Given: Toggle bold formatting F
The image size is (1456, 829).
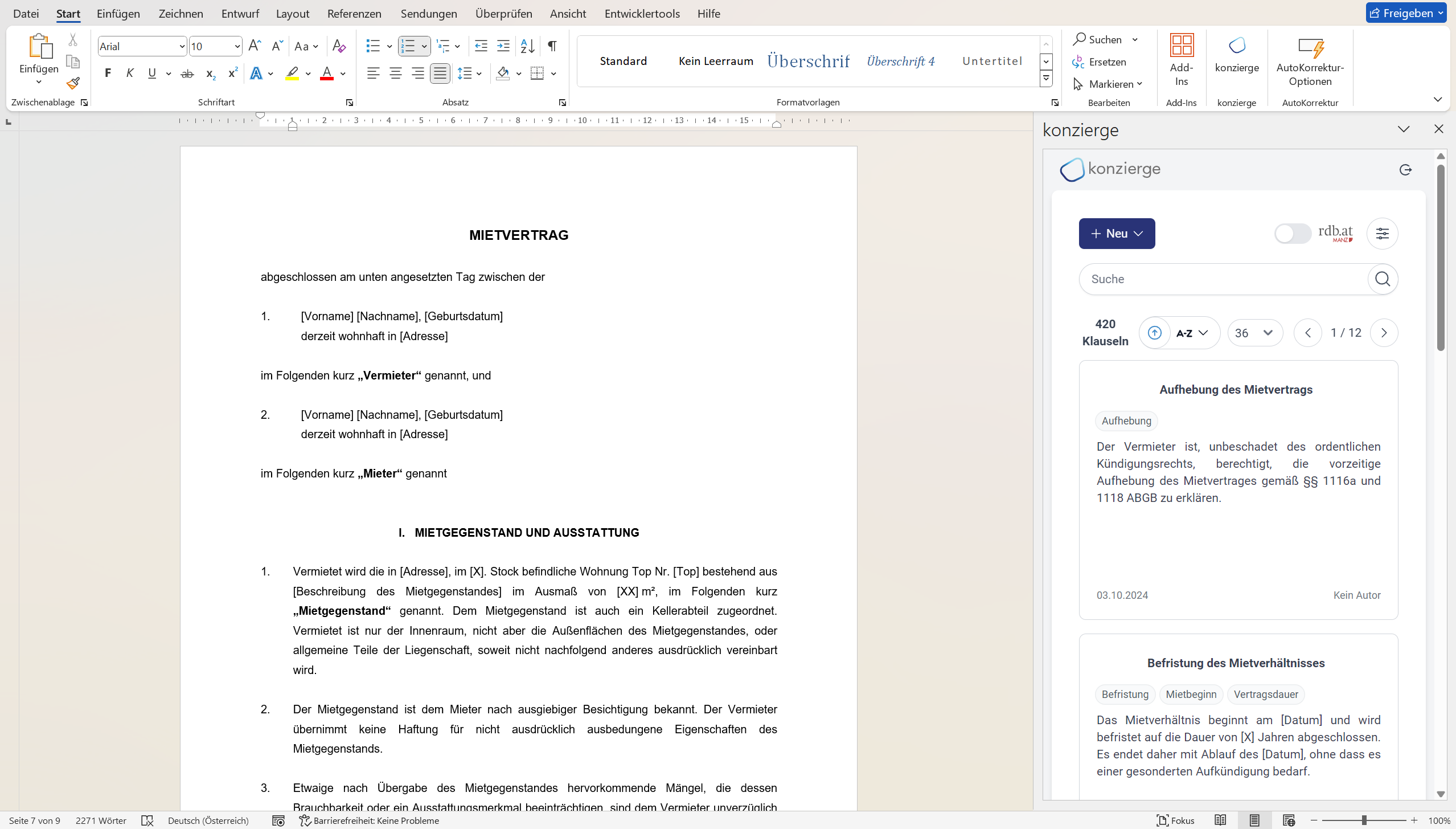Looking at the screenshot, I should tap(108, 73).
